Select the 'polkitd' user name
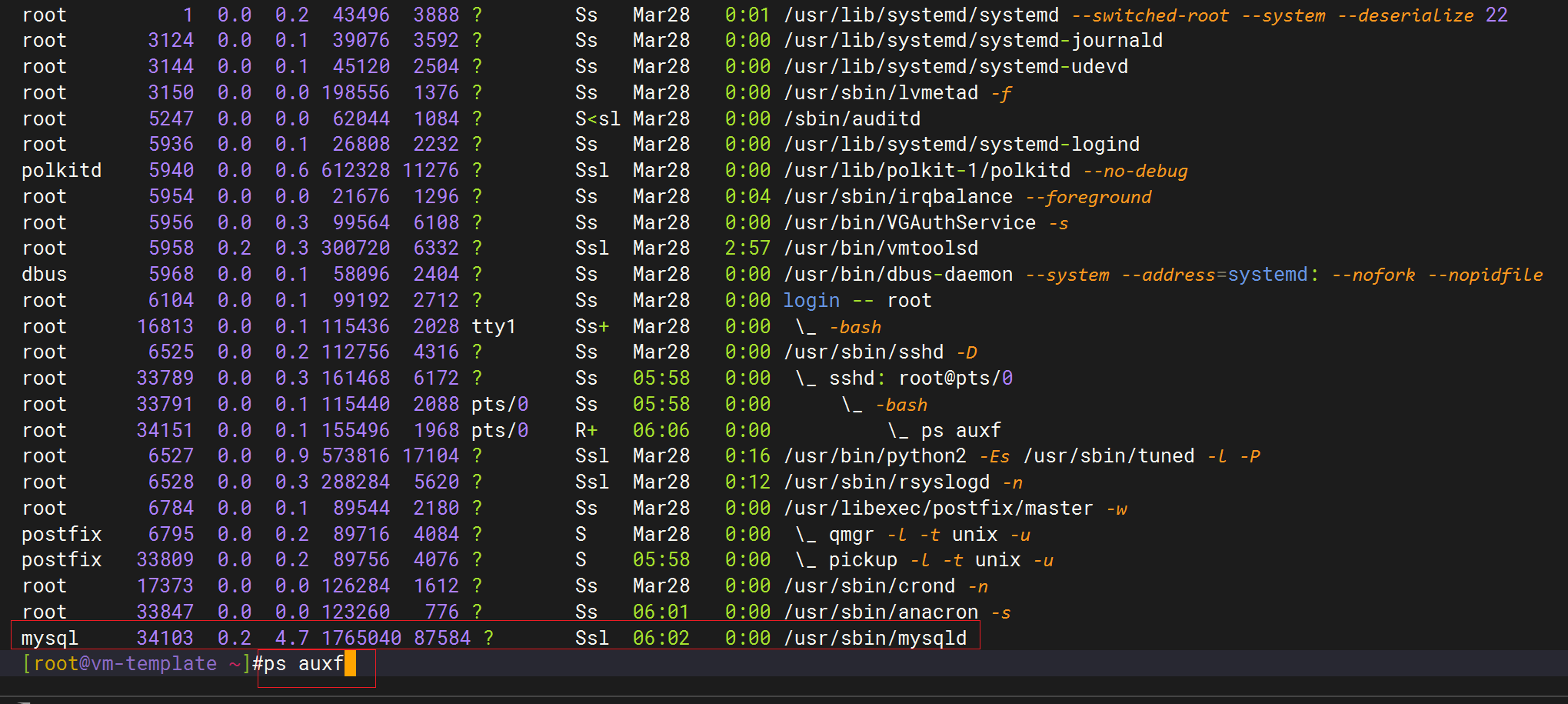This screenshot has height=704, width=1568. 62,170
